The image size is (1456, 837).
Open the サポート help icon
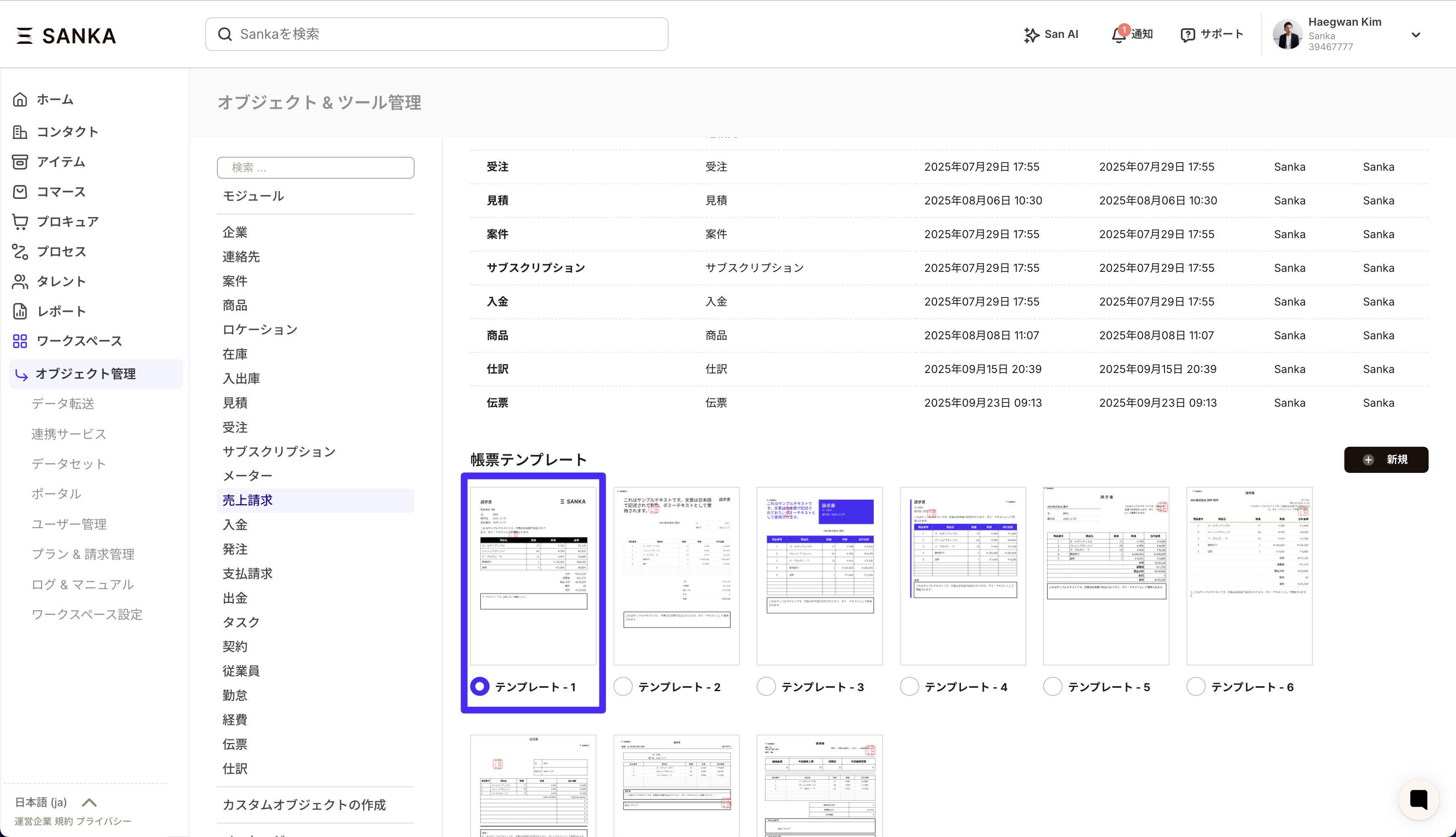point(1187,35)
